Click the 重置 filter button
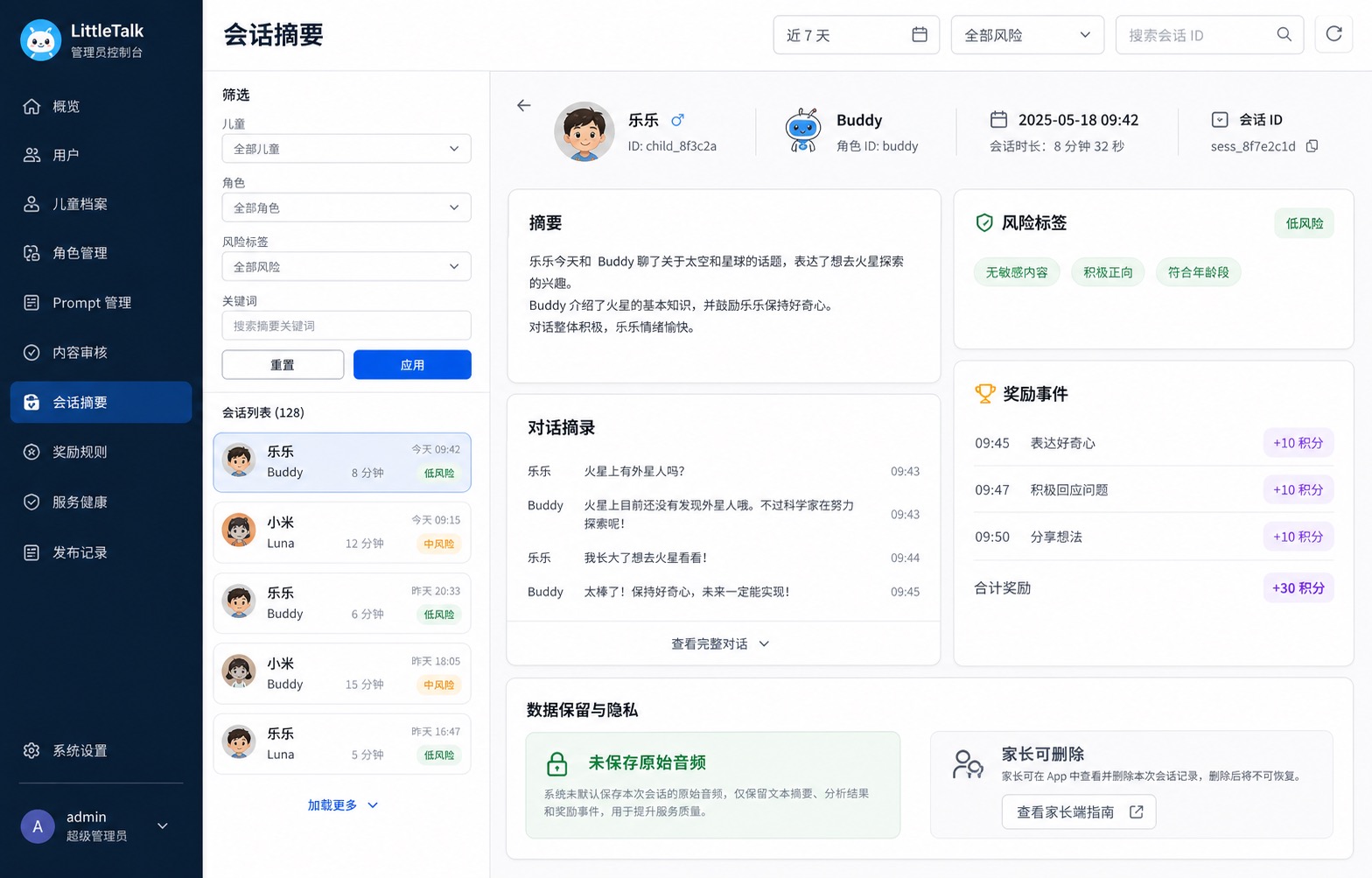This screenshot has width=1372, height=878. [x=283, y=365]
